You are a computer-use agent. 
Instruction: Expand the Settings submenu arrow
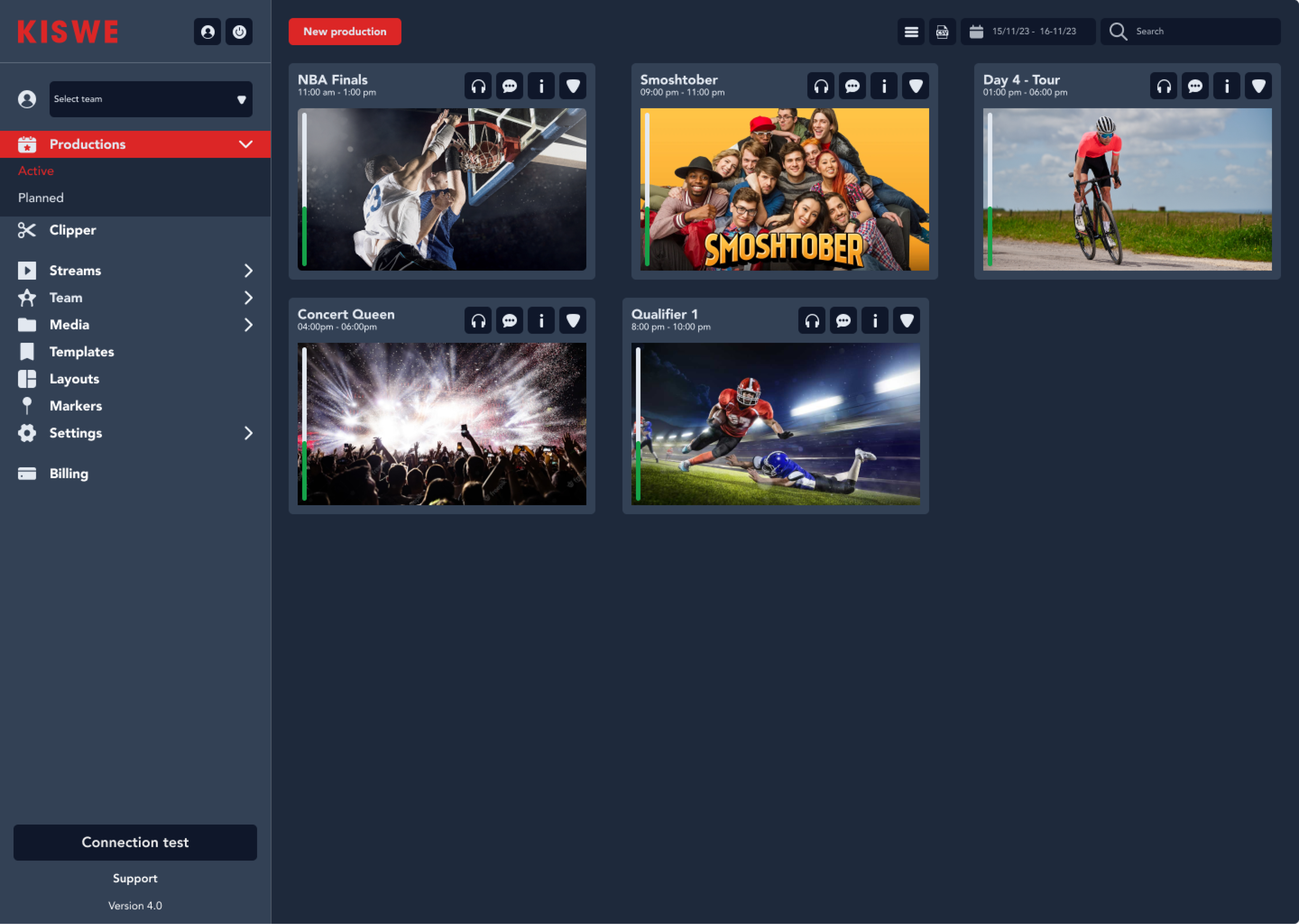point(248,433)
